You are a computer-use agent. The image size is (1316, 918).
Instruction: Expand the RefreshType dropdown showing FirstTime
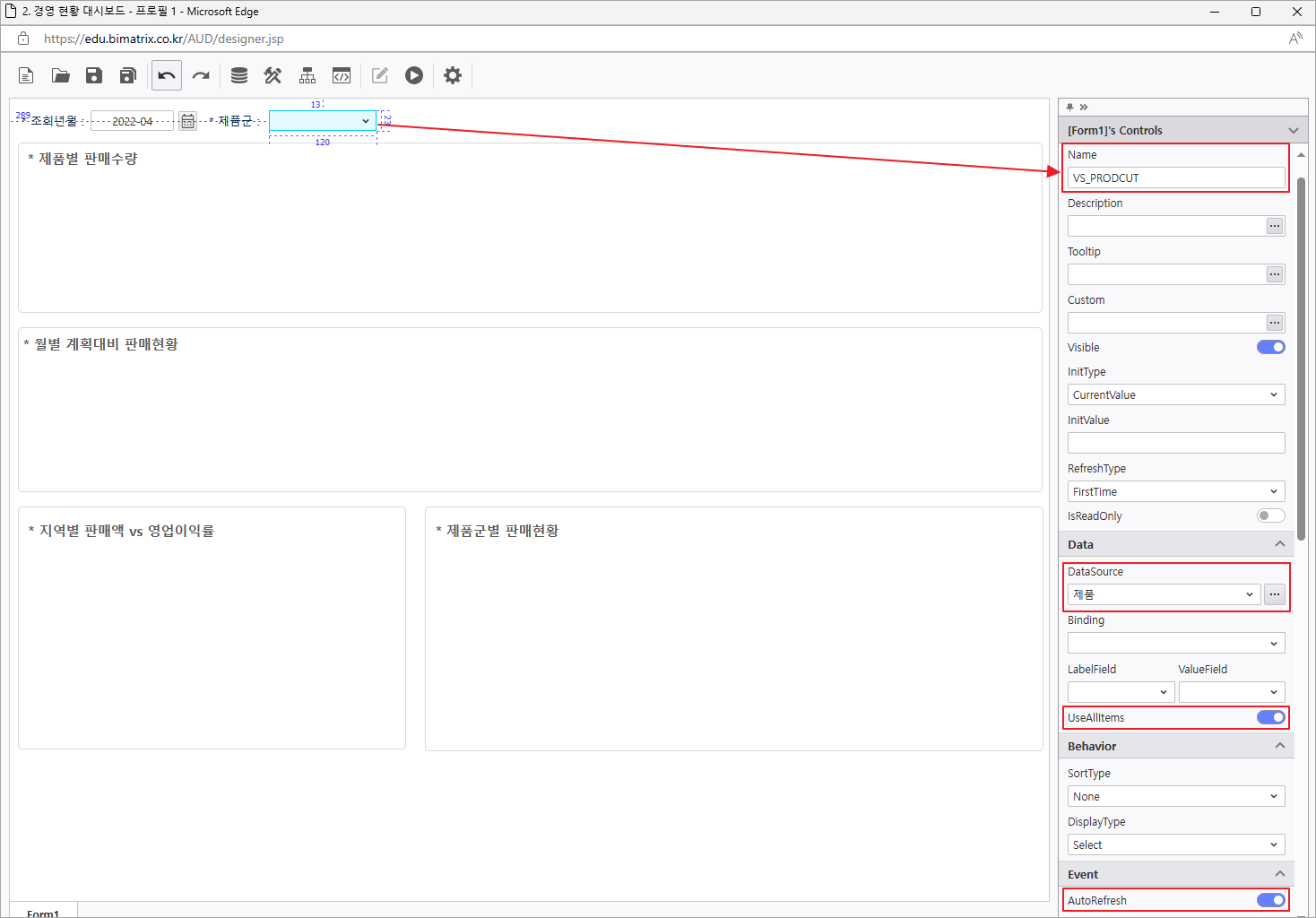[x=1175, y=491]
